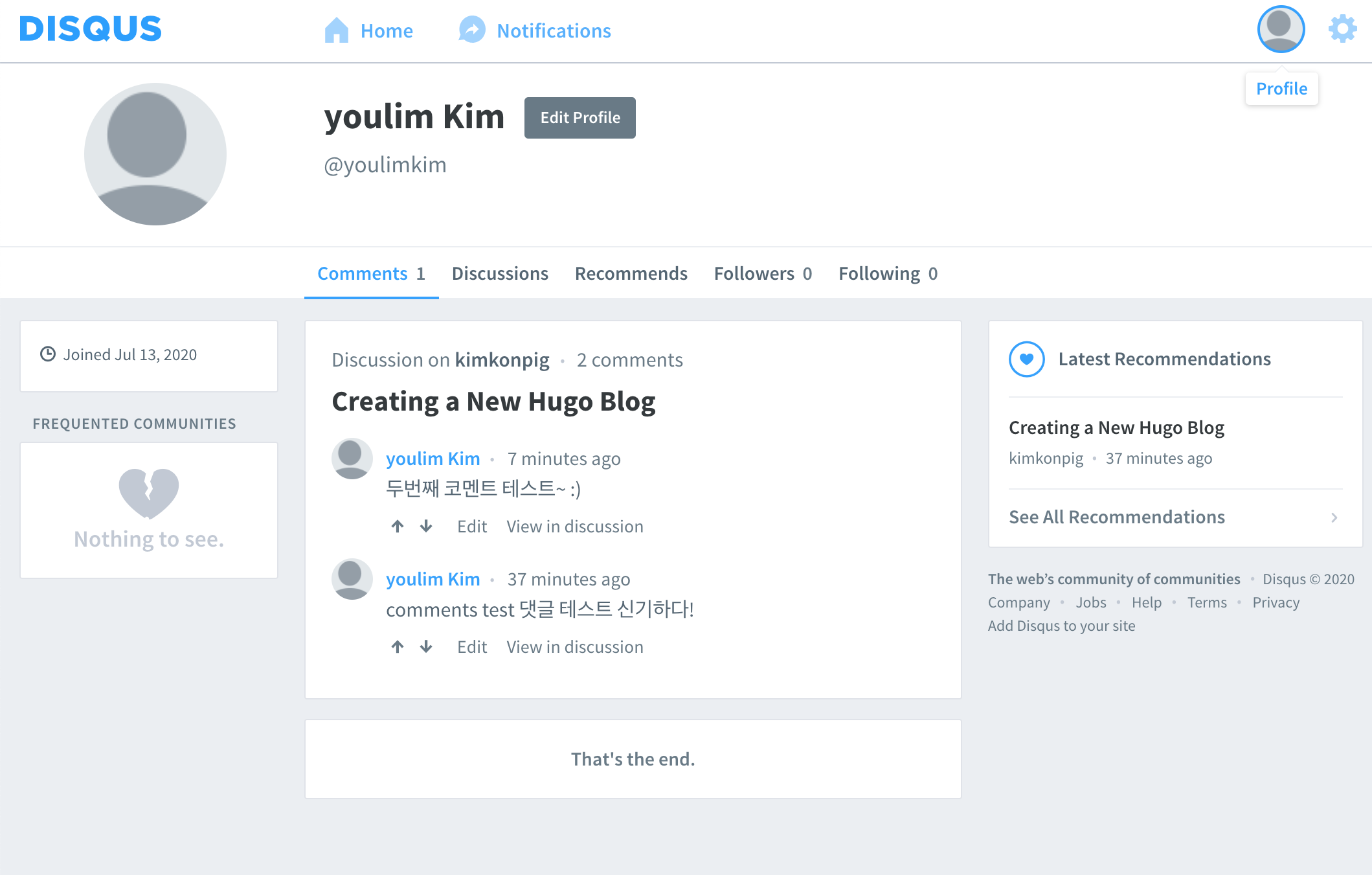The image size is (1372, 875).
Task: Click the 2 comments count text
Action: coord(630,360)
